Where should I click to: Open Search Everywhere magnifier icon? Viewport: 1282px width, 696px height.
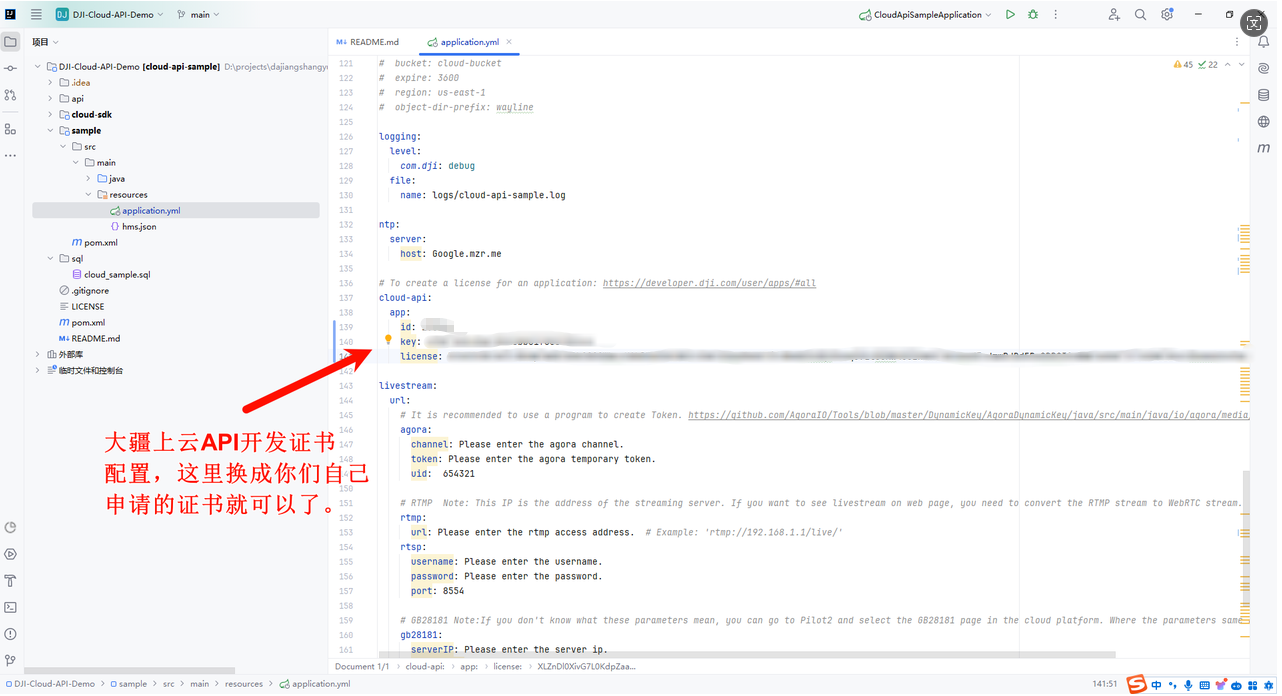click(x=1140, y=15)
